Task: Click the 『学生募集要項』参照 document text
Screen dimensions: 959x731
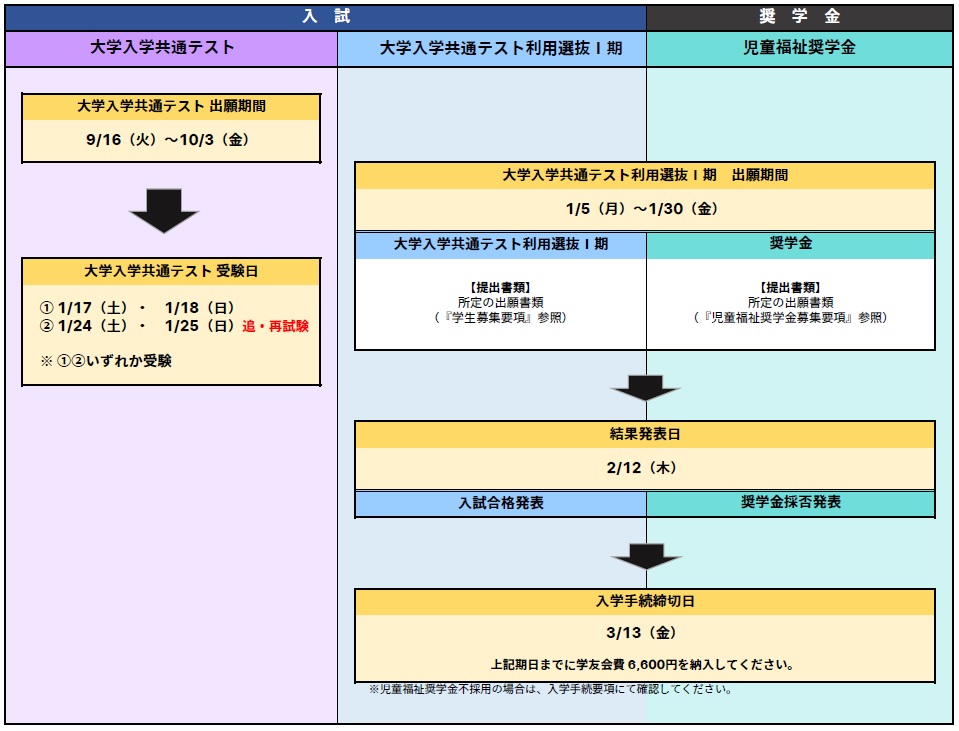Action: tap(500, 317)
